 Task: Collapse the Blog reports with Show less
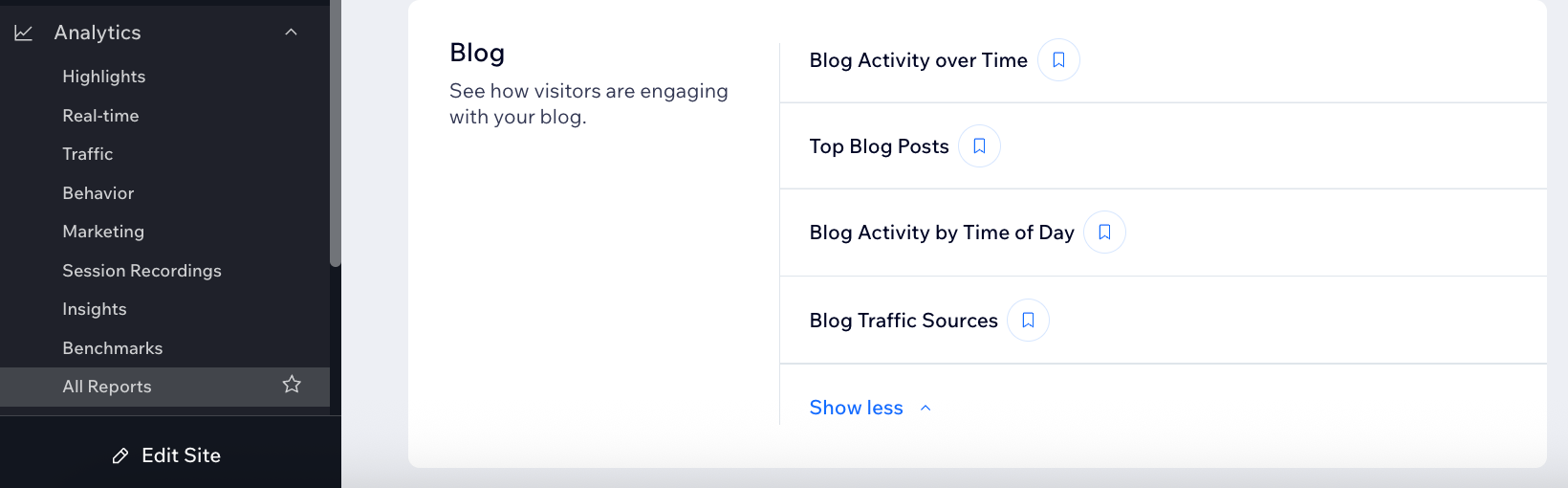coord(856,408)
